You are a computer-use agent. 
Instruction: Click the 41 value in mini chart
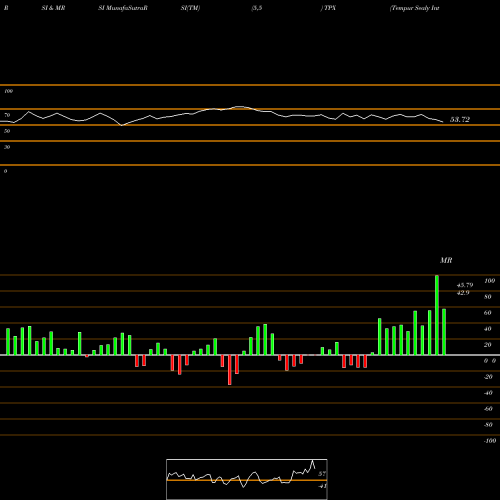322,486
